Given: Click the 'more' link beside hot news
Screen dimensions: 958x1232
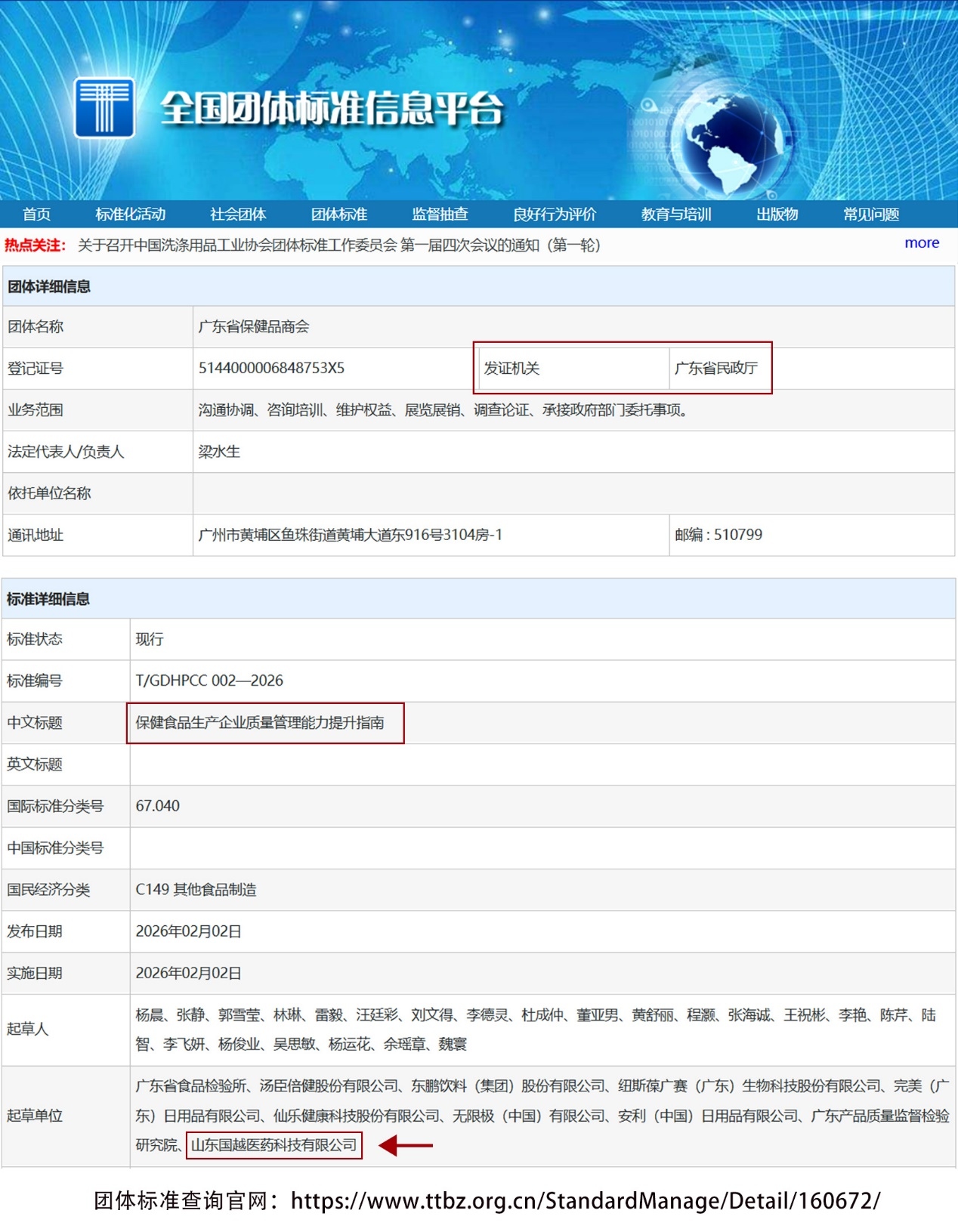Looking at the screenshot, I should point(922,243).
